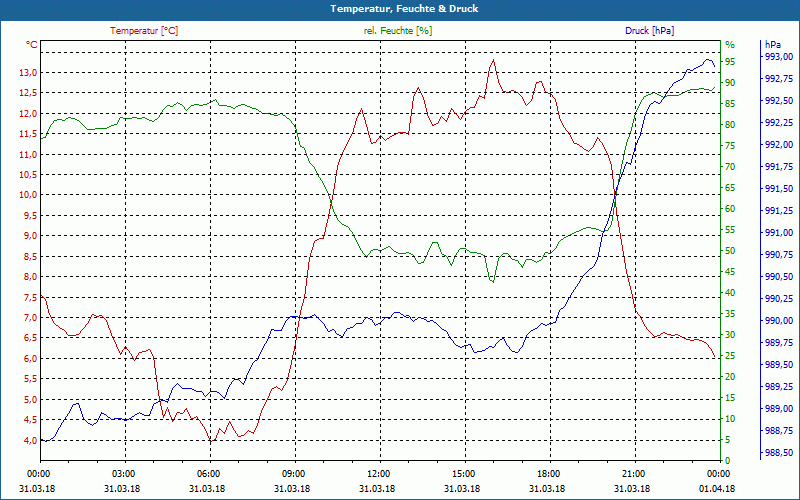Click the 85 humidity axis value
Viewport: 800px width, 500px height.
[x=730, y=104]
